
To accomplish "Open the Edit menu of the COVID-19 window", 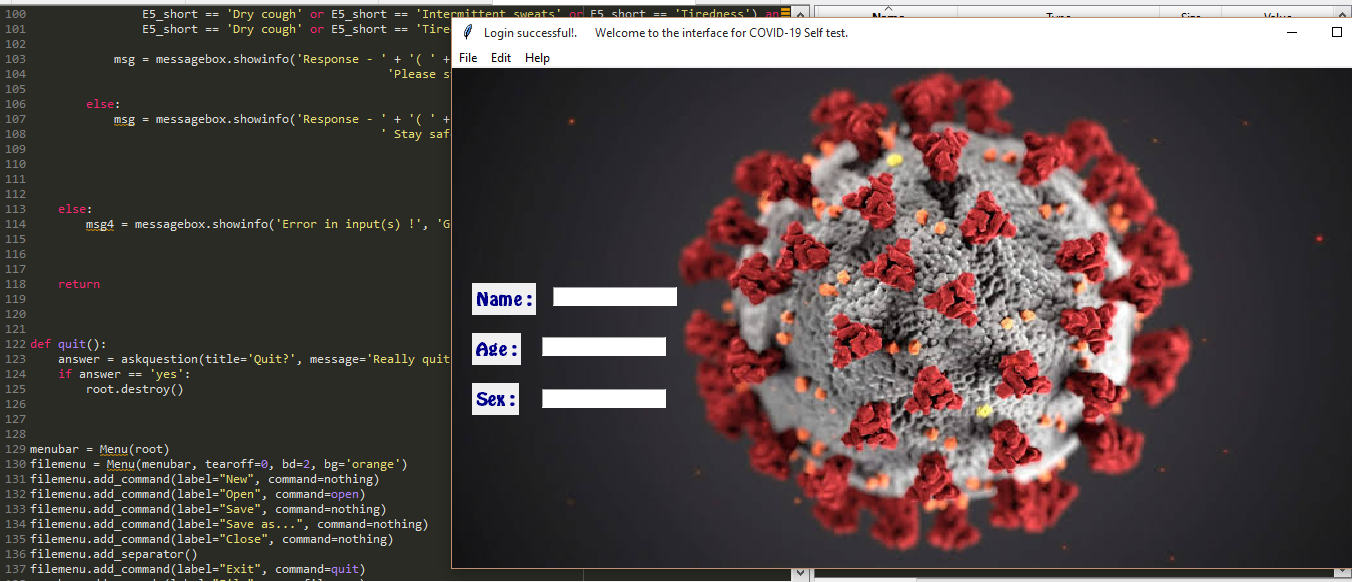I will click(x=501, y=58).
